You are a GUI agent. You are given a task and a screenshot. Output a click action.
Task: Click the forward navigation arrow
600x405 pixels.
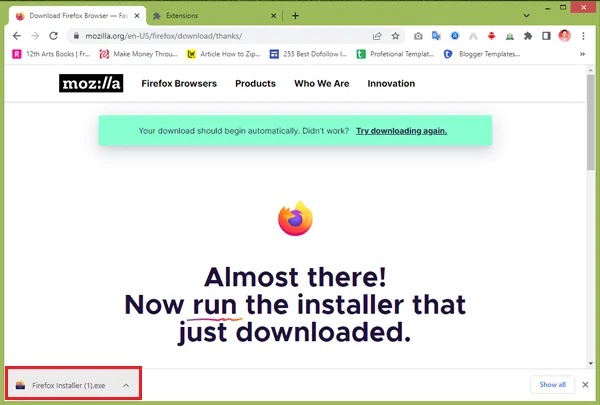[35, 36]
